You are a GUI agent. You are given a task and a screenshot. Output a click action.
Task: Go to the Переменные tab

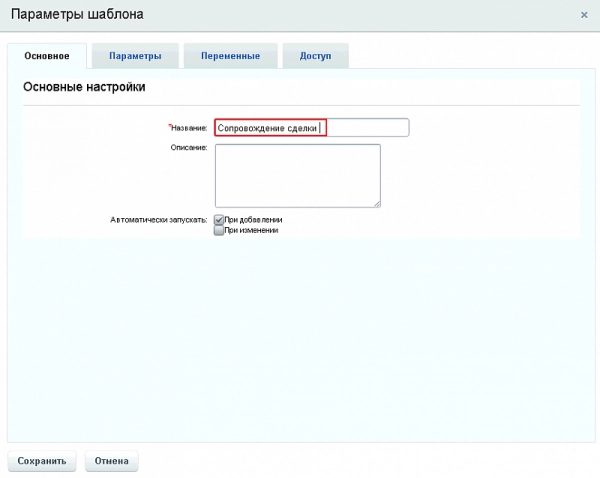(x=229, y=56)
